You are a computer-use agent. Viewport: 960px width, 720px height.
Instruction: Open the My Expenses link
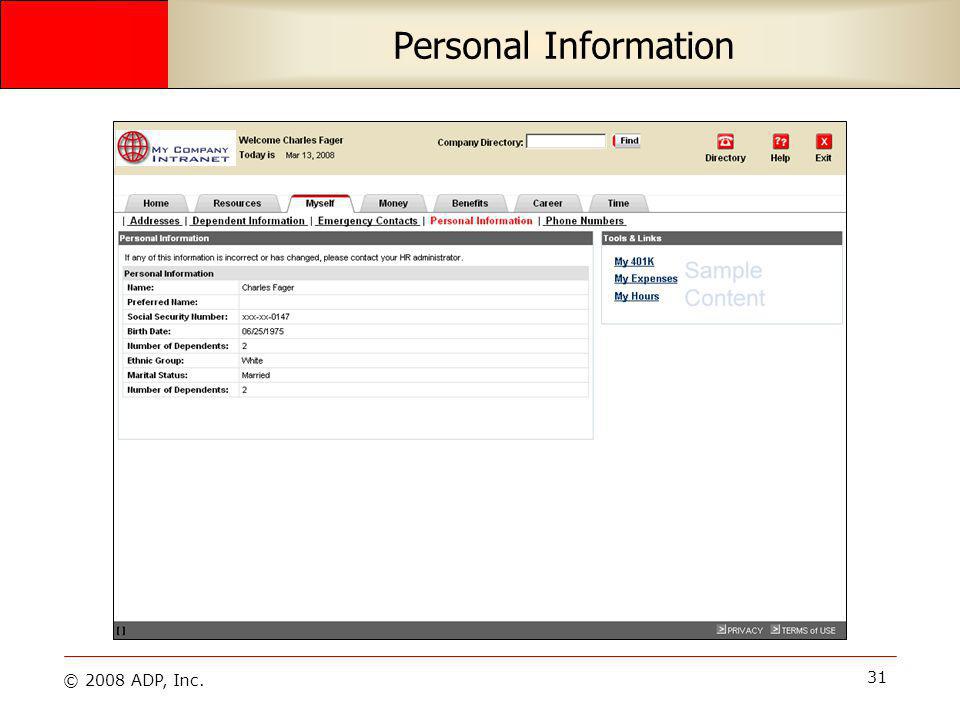[x=646, y=279]
